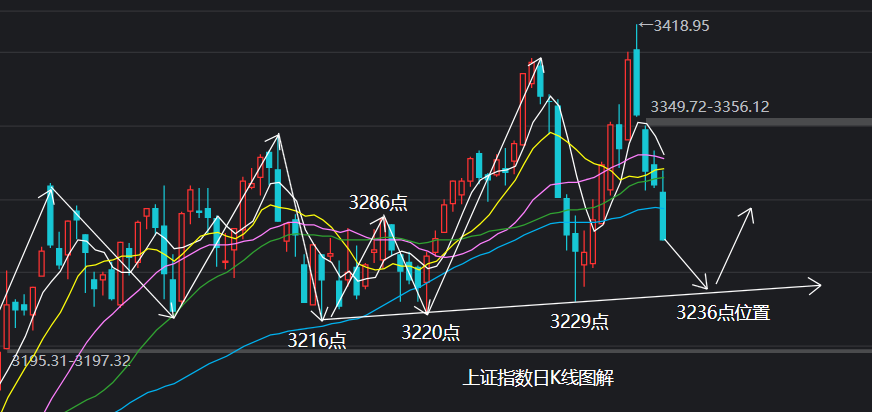Click the 上证指数日K线图解 chart title

(538, 378)
